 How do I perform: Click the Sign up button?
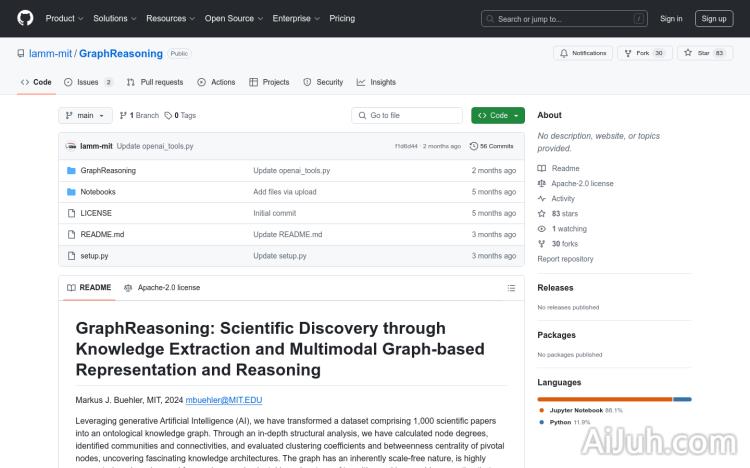714,18
